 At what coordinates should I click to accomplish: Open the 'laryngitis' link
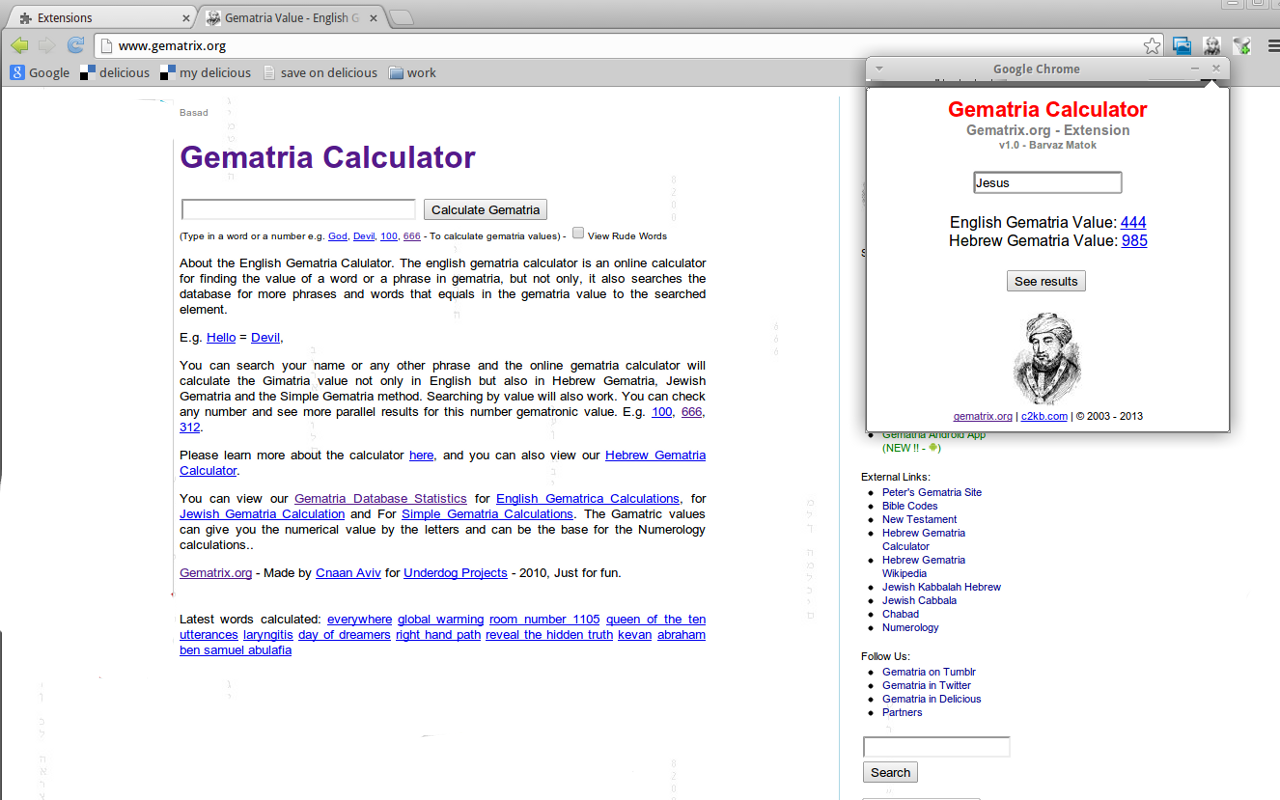click(x=268, y=635)
